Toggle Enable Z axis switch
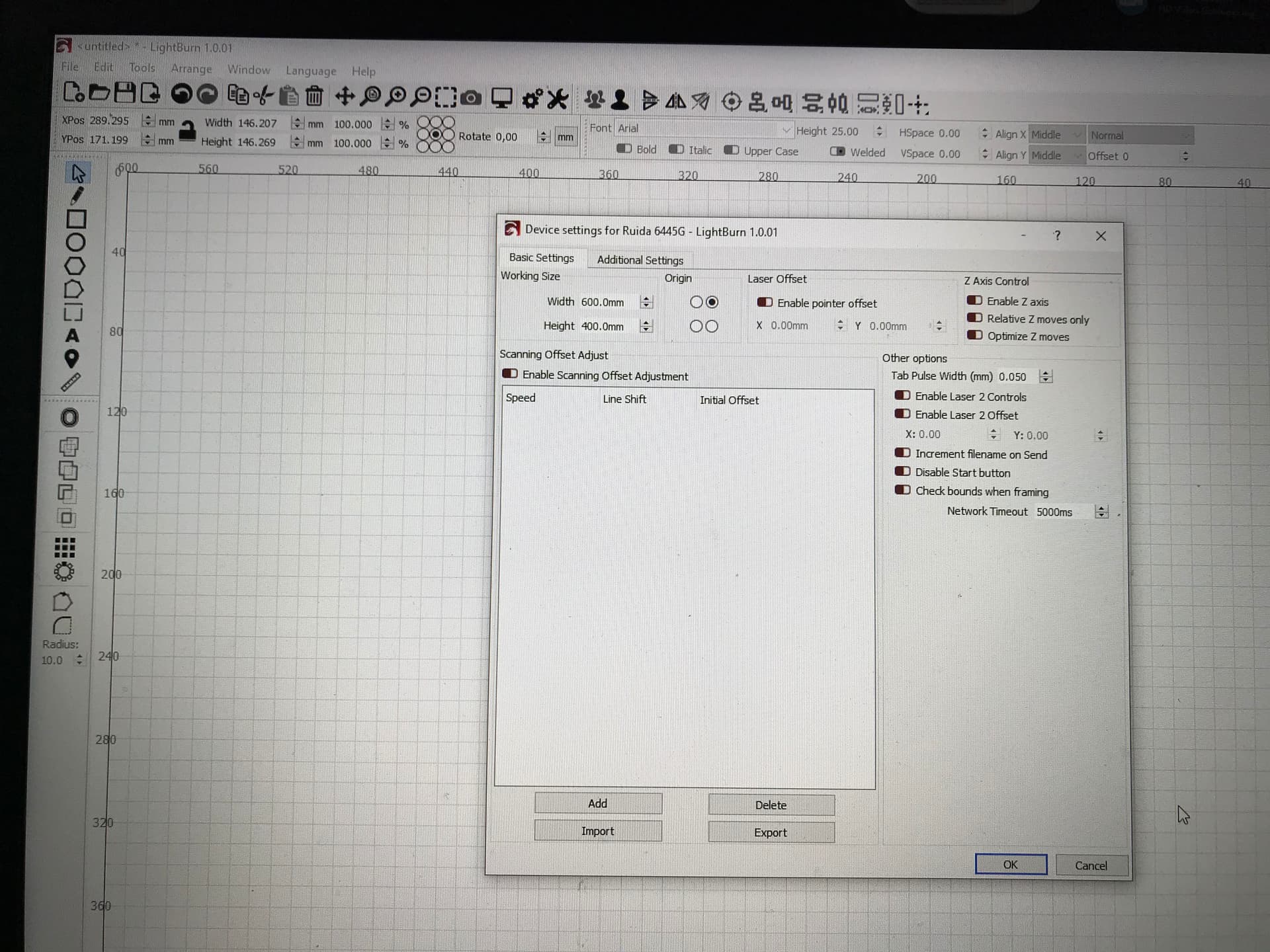 [974, 300]
